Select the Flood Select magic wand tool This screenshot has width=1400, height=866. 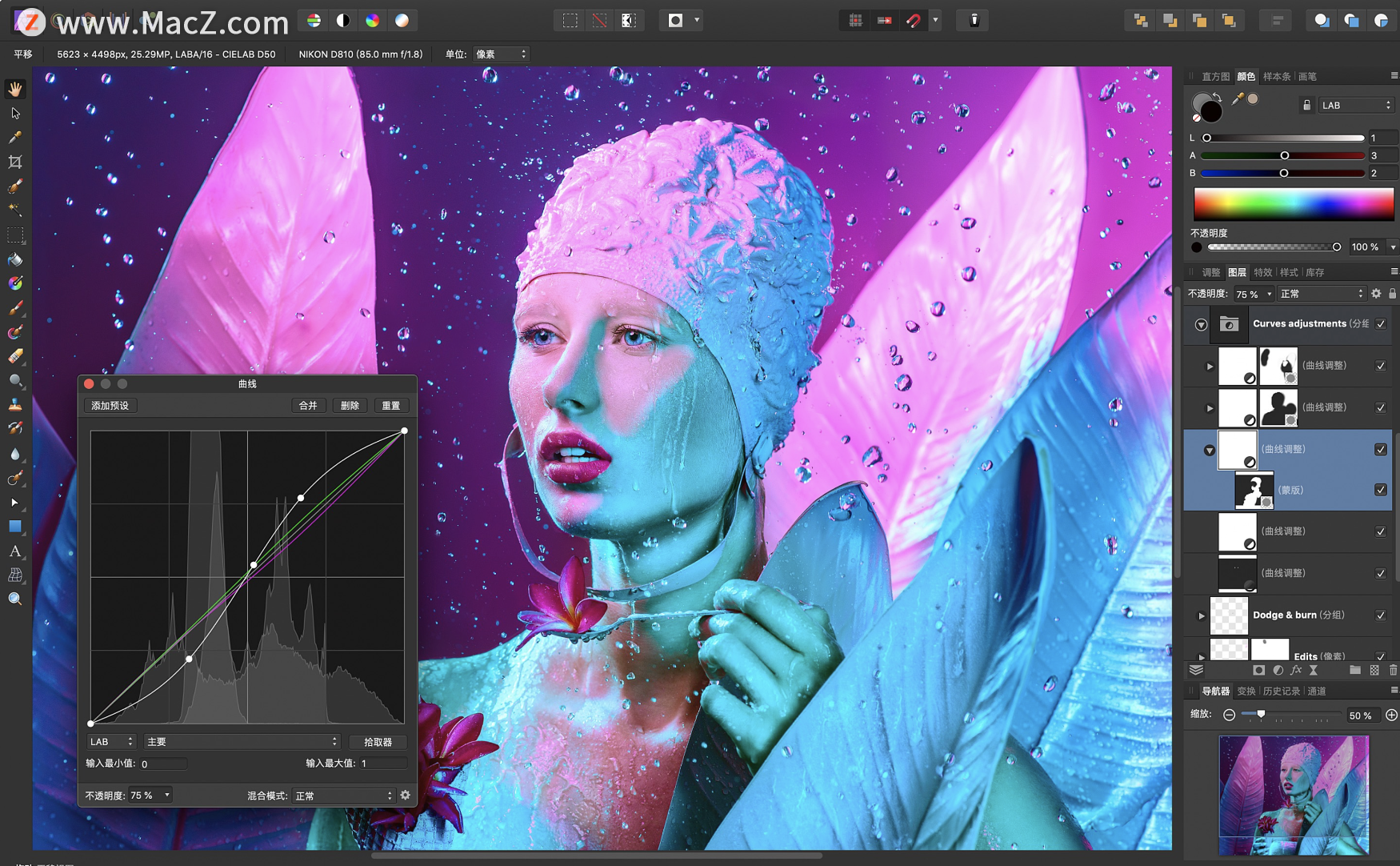pos(15,210)
